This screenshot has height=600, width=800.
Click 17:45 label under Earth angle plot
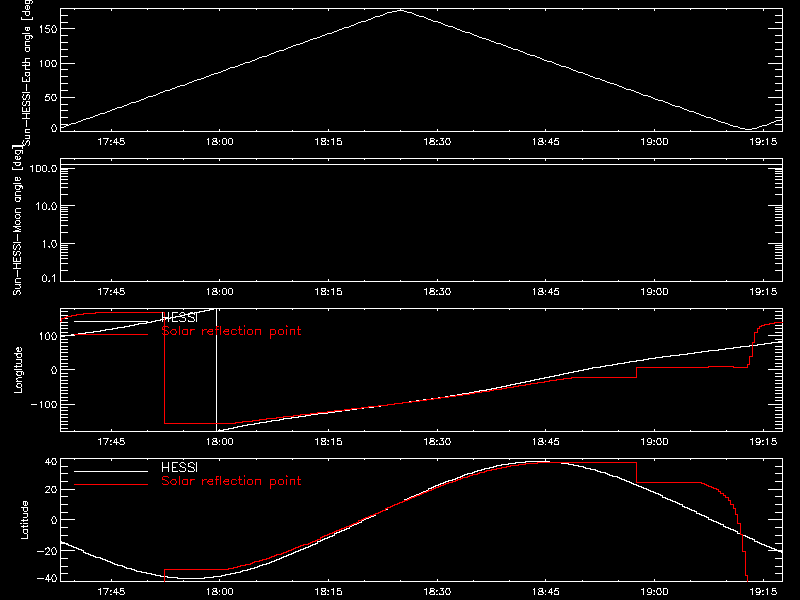[x=111, y=141]
